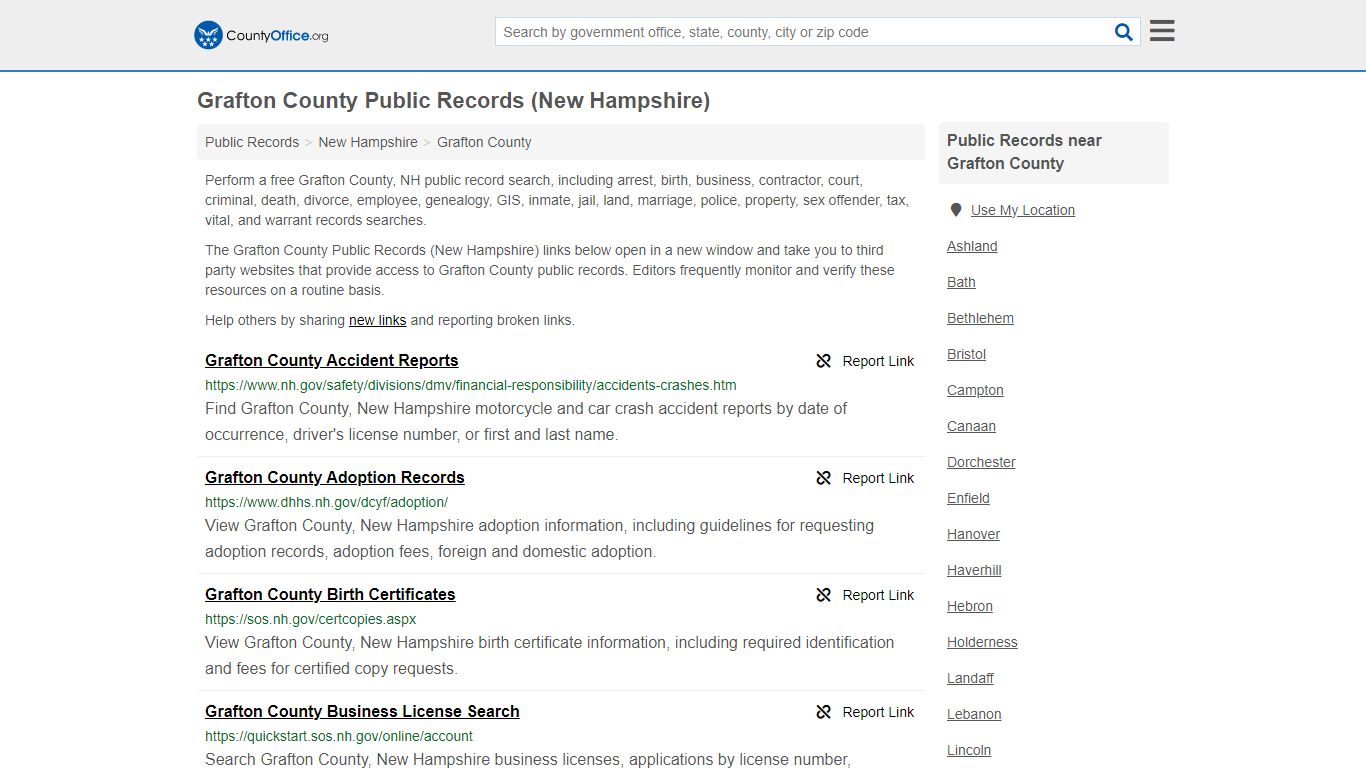
Task: Open Grafton County Adoption Records
Action: (335, 478)
